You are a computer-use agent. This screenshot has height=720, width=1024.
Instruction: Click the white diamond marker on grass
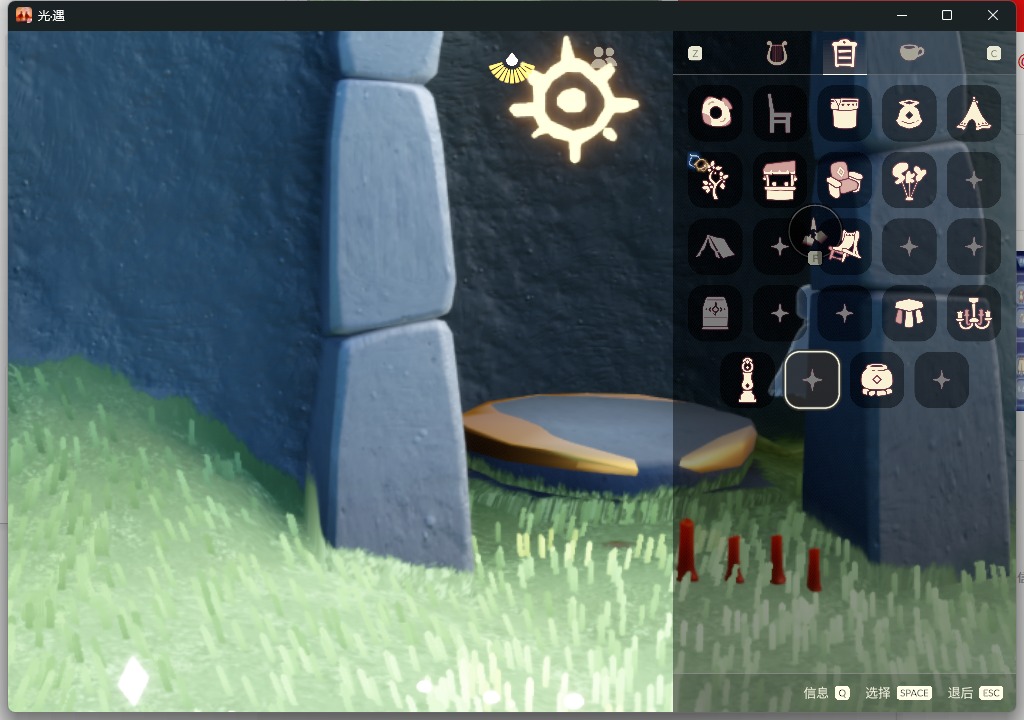(133, 680)
